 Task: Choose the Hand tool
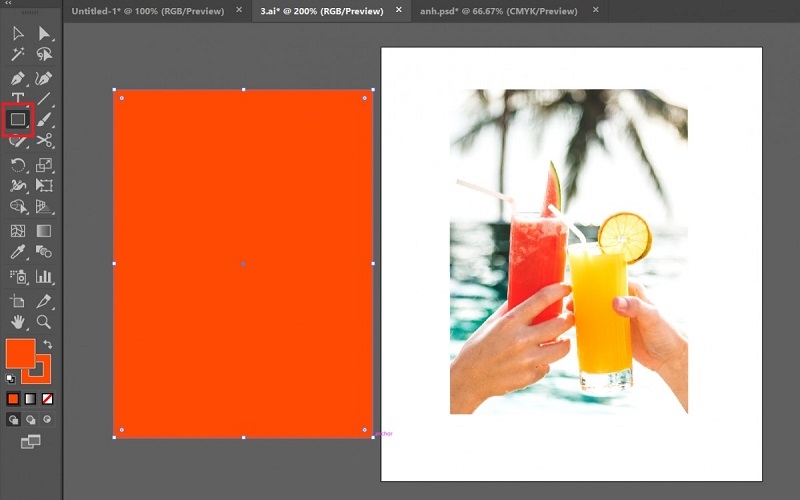pyautogui.click(x=18, y=322)
